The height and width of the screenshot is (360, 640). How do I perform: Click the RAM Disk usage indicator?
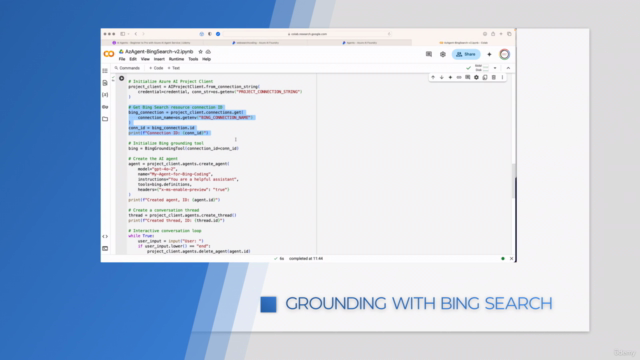pyautogui.click(x=482, y=68)
